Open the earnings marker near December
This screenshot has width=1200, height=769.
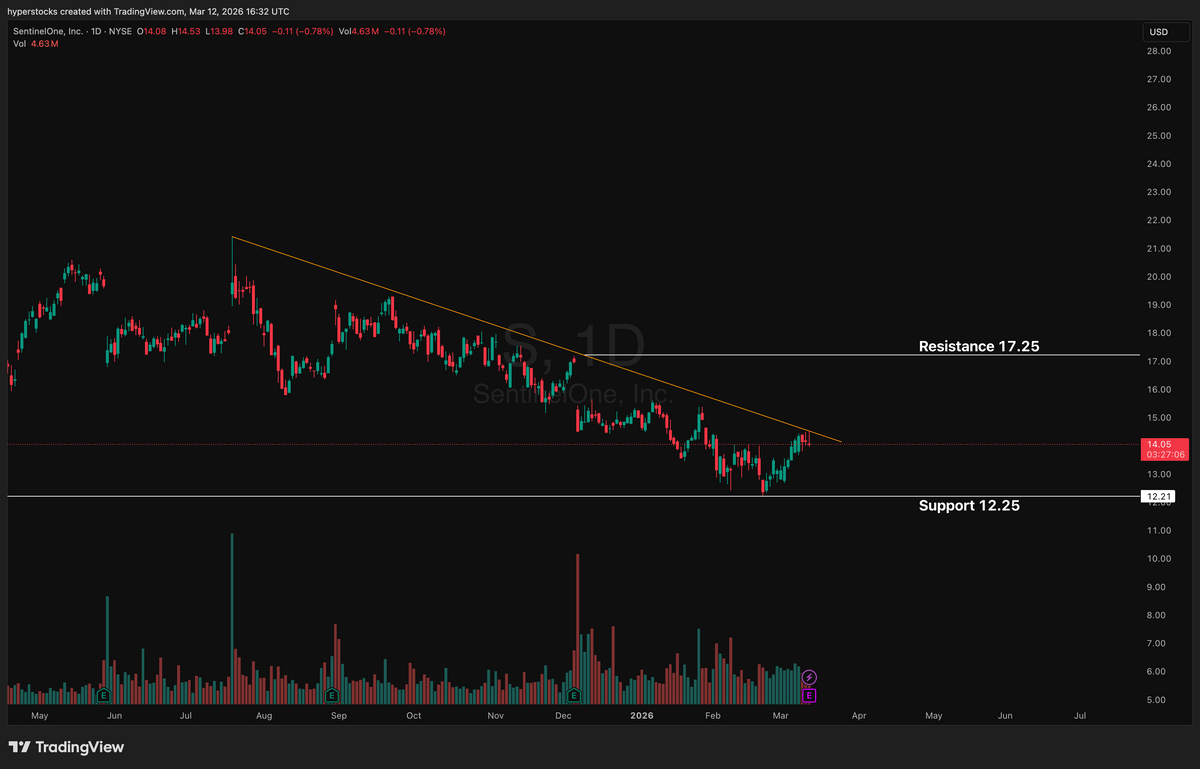(x=574, y=694)
